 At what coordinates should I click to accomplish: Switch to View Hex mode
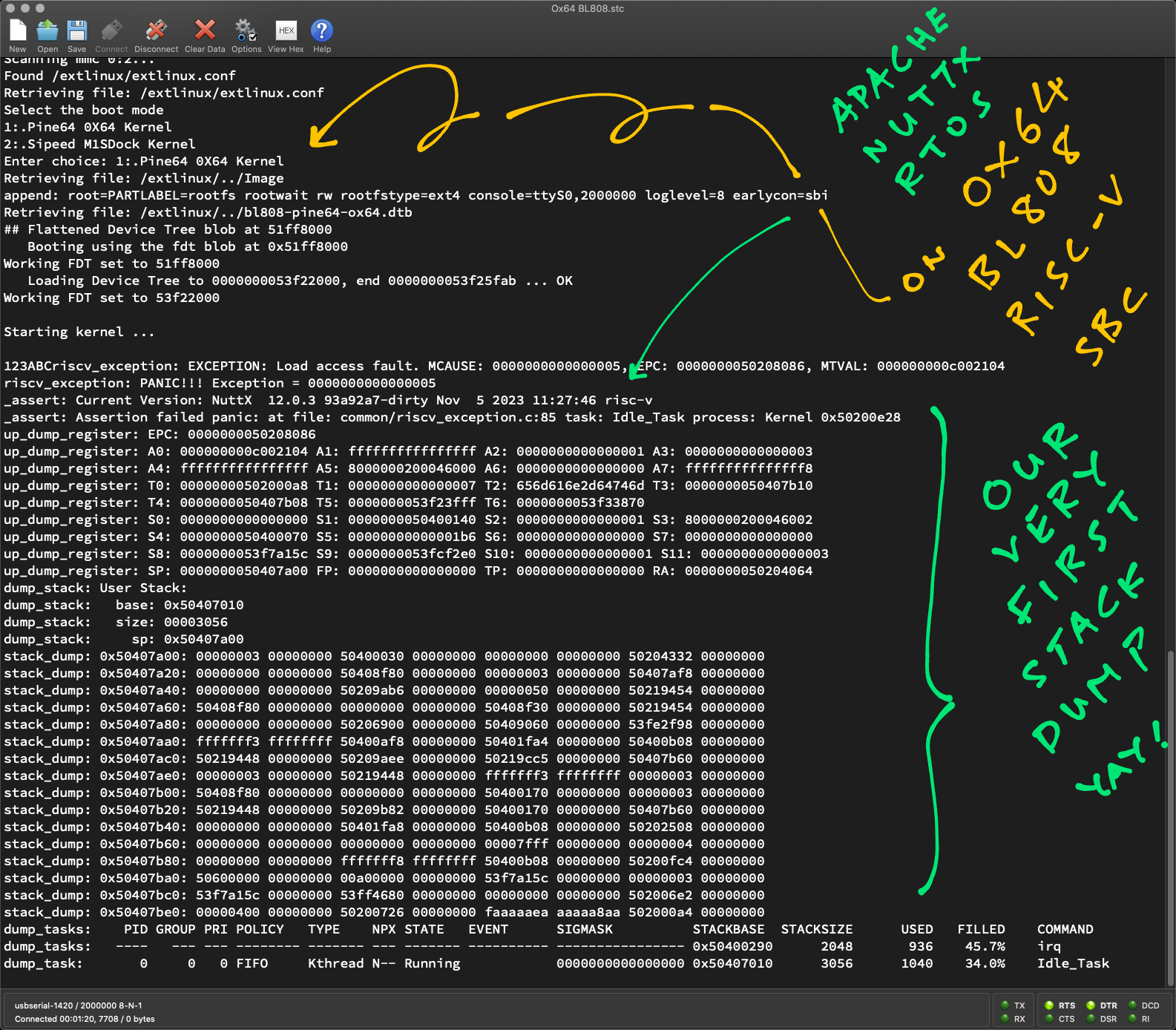click(x=286, y=31)
